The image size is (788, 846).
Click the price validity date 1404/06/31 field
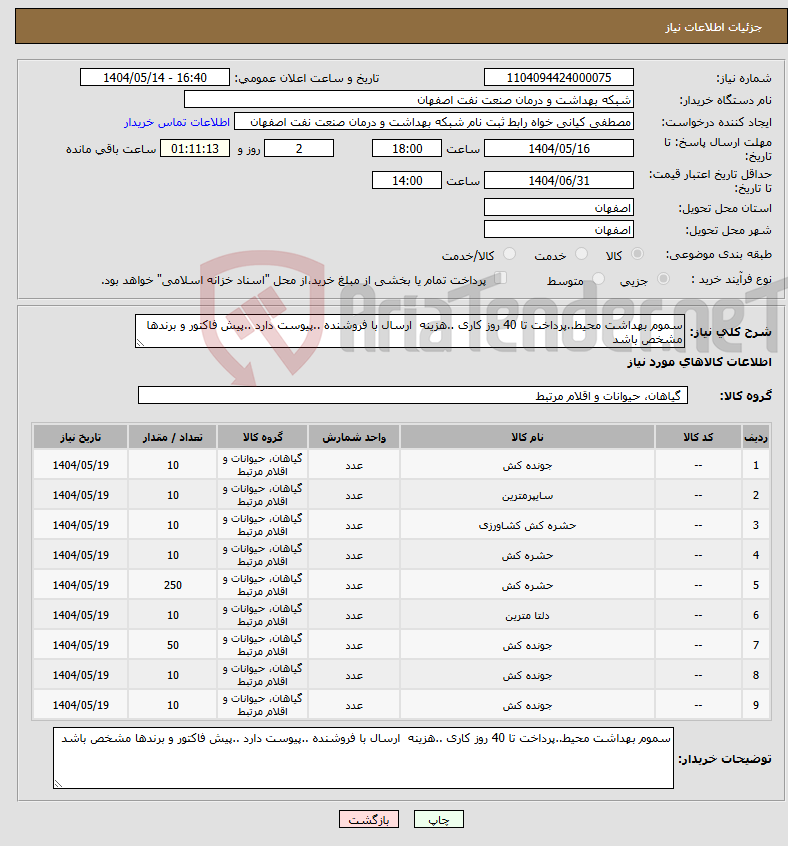tap(559, 180)
